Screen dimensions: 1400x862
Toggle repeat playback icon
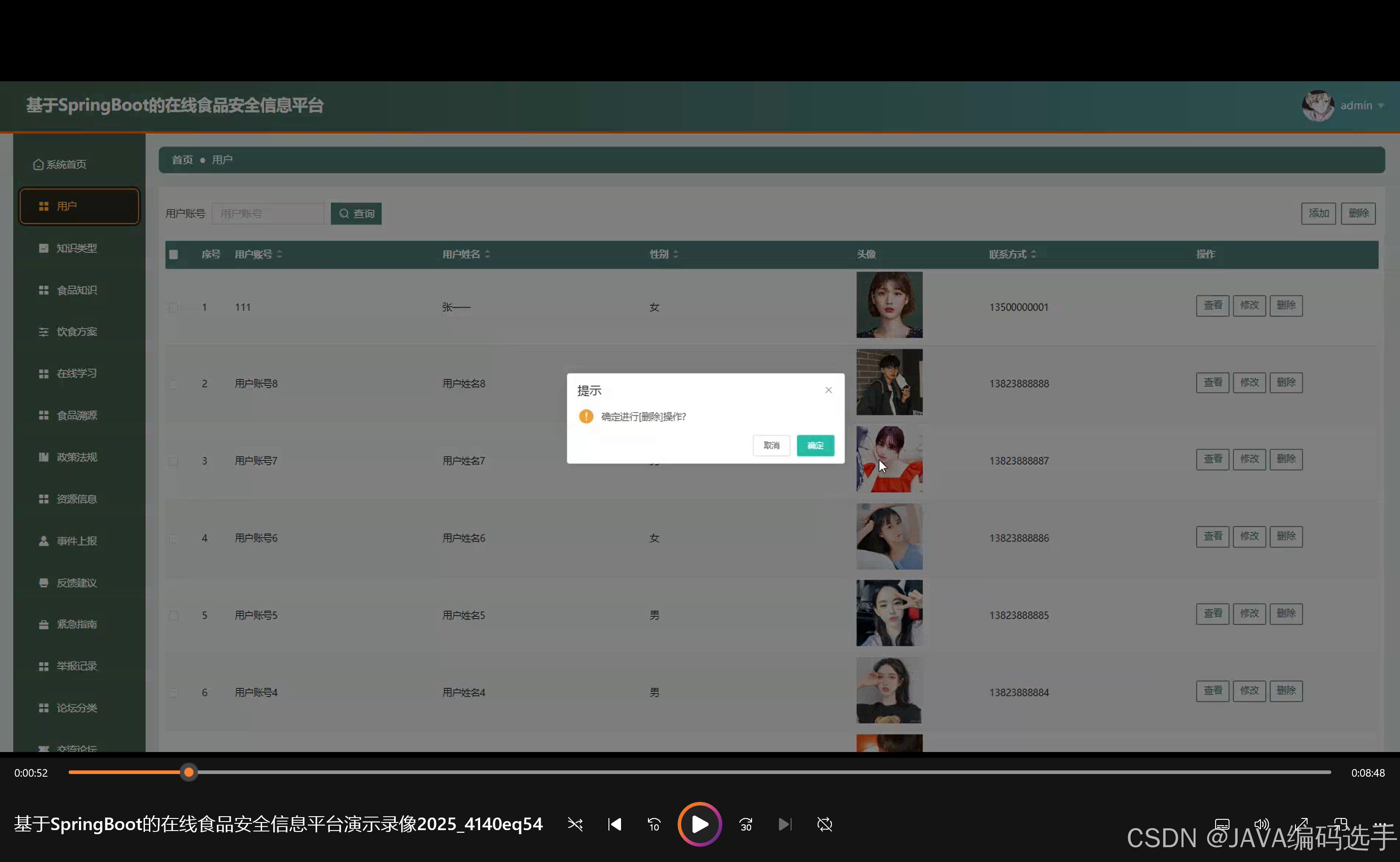824,824
